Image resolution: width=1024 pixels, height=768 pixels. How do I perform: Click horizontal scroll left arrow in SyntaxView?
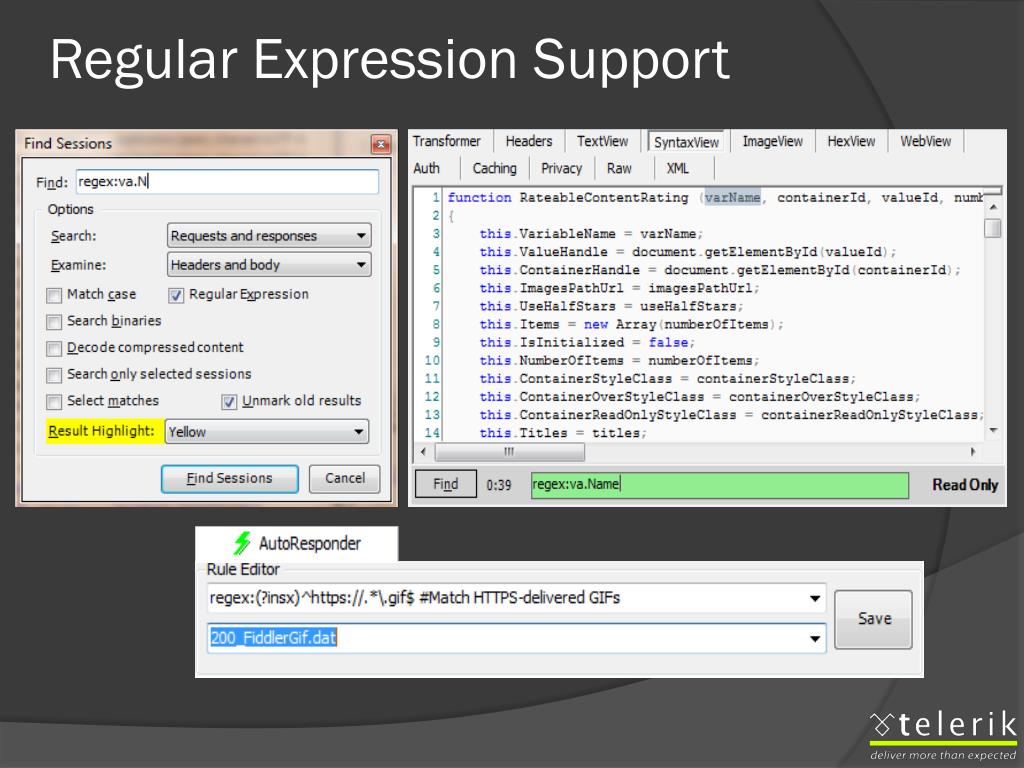click(423, 451)
